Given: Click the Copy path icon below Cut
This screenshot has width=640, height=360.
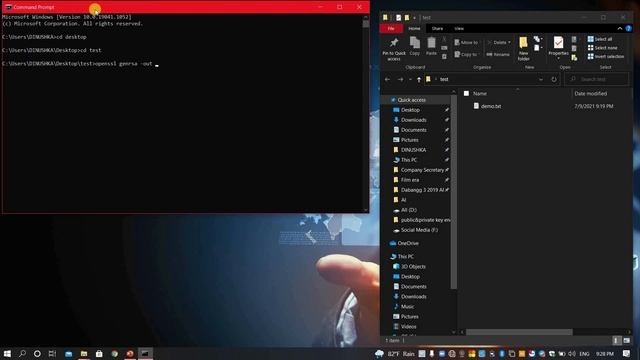Looking at the screenshot, I should [x=444, y=48].
